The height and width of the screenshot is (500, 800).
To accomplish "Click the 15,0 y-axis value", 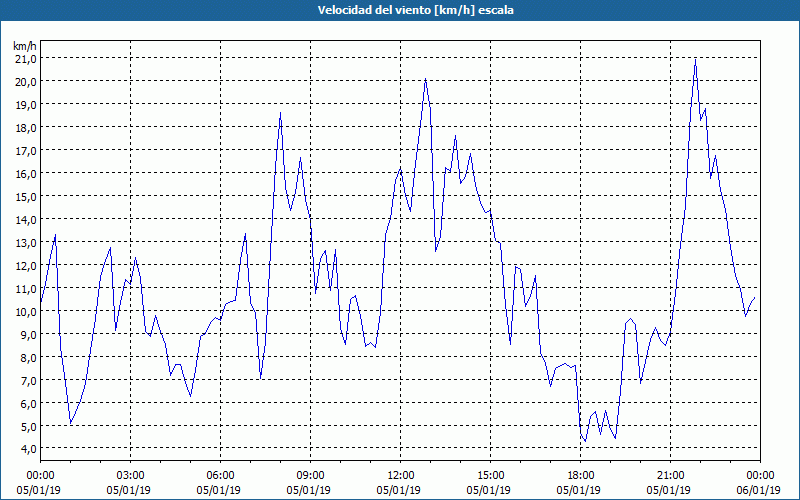I will coord(26,196).
